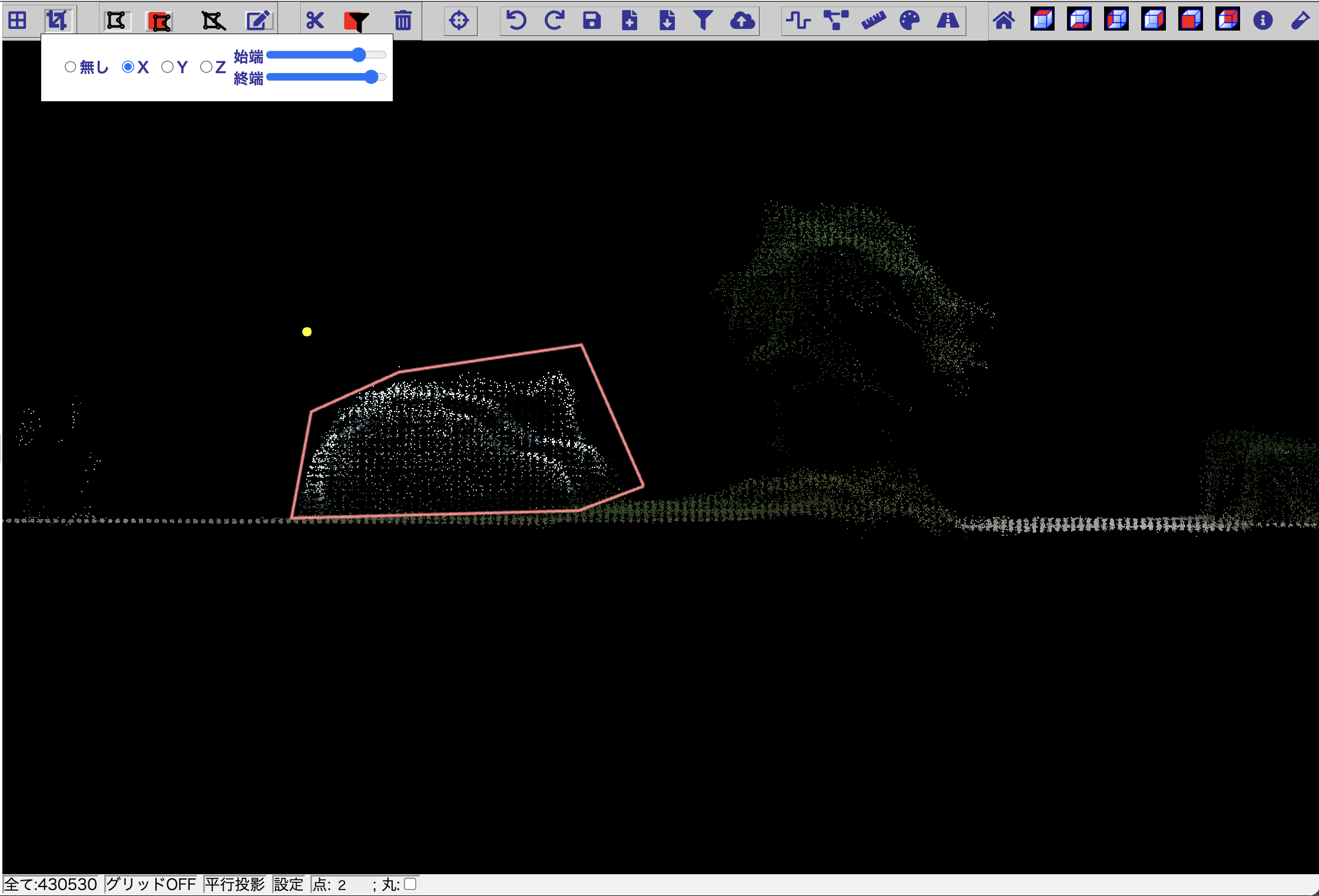Click the scissors cut tool

pos(315,21)
